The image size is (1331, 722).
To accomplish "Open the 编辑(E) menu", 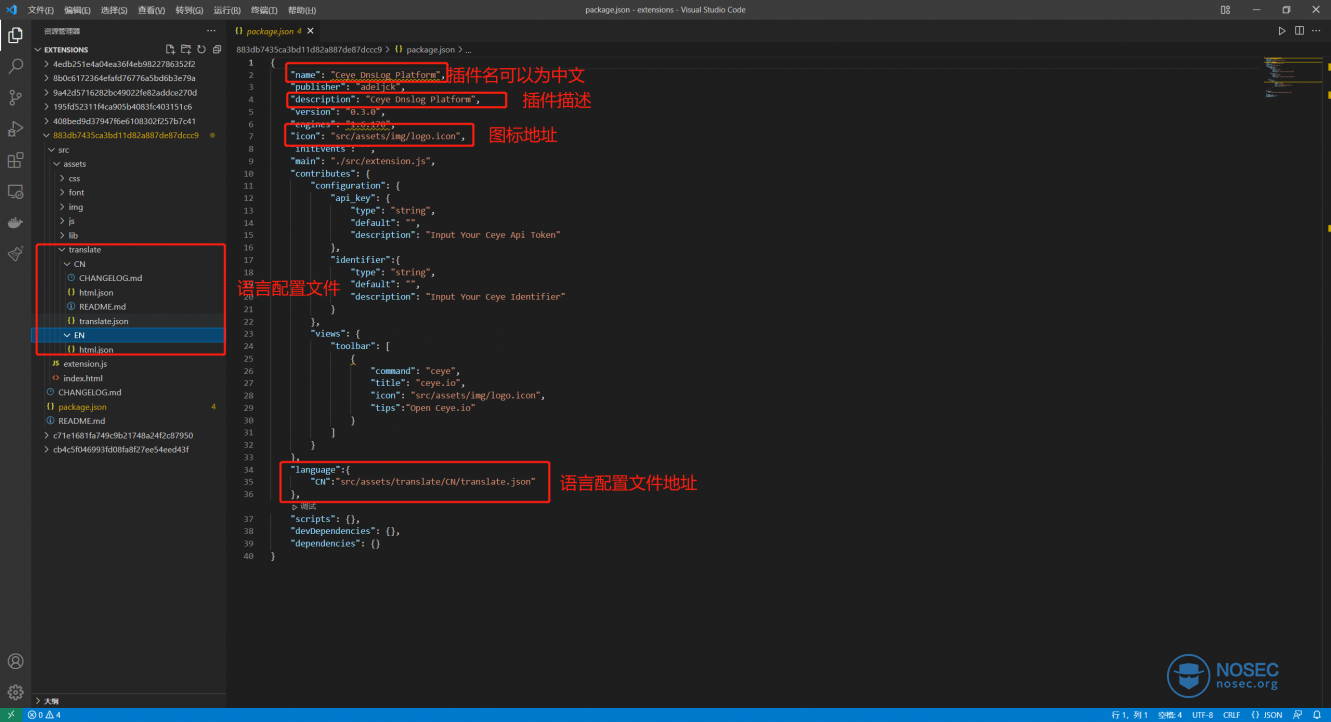I will (x=77, y=10).
